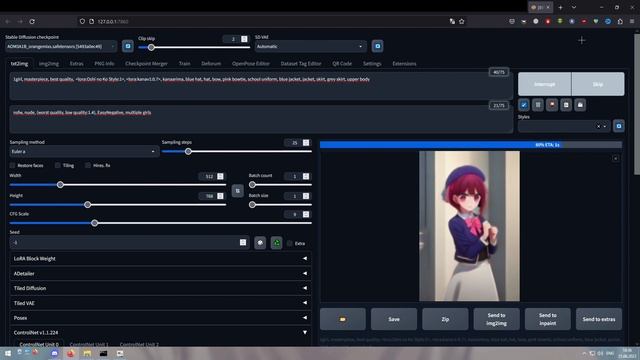Open File Explorer from the taskbar
This screenshot has height=360, width=640.
87,353
